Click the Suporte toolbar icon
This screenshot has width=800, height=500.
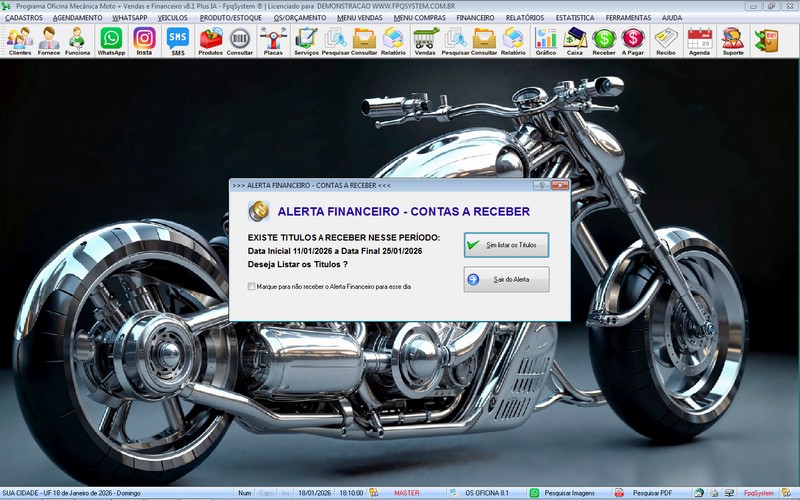point(732,41)
